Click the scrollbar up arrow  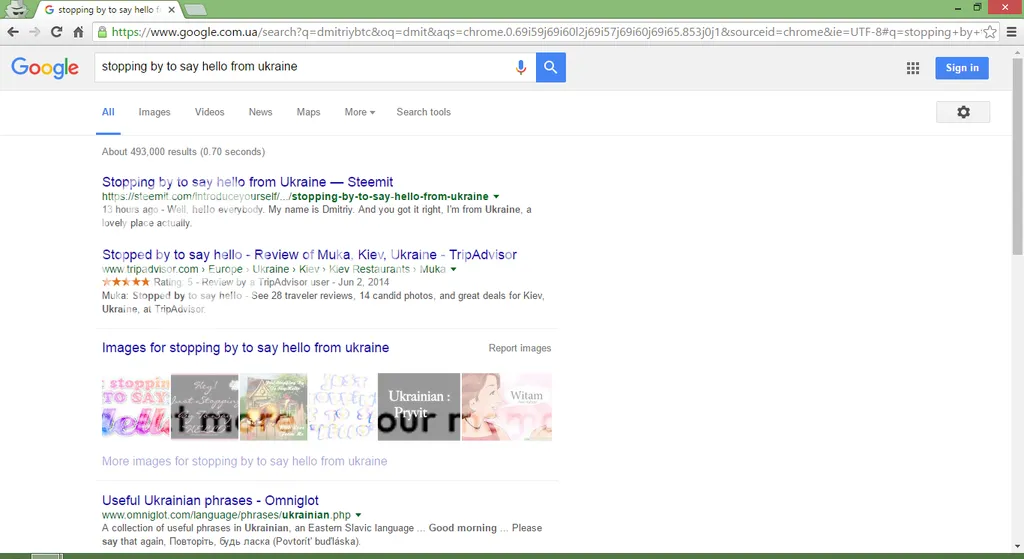click(x=1017, y=52)
